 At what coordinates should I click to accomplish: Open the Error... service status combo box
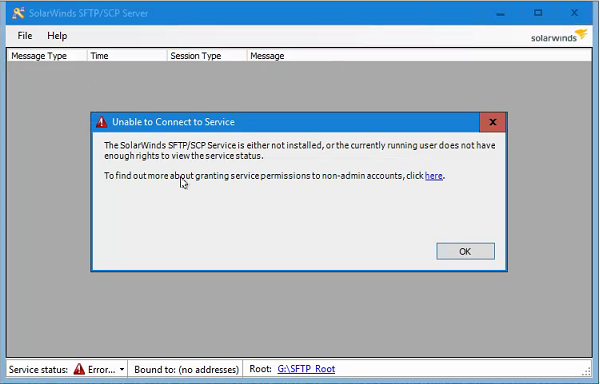pyautogui.click(x=99, y=369)
